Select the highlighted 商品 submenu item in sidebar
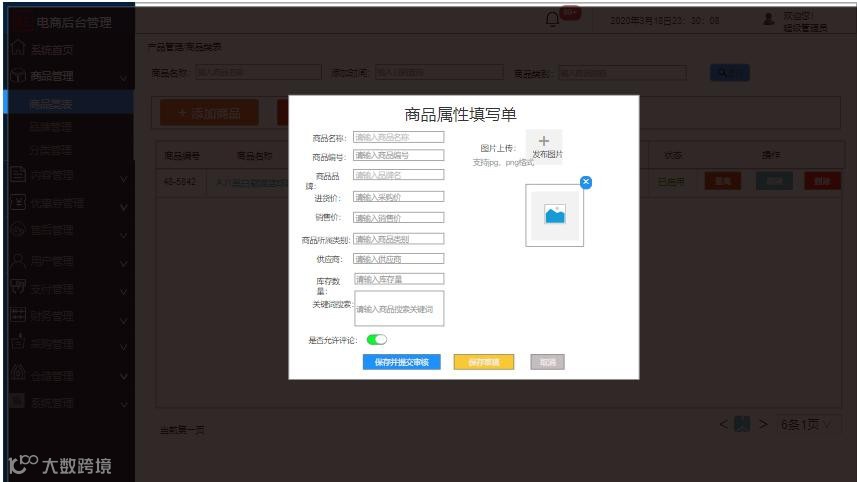This screenshot has height=482, width=857. point(68,103)
